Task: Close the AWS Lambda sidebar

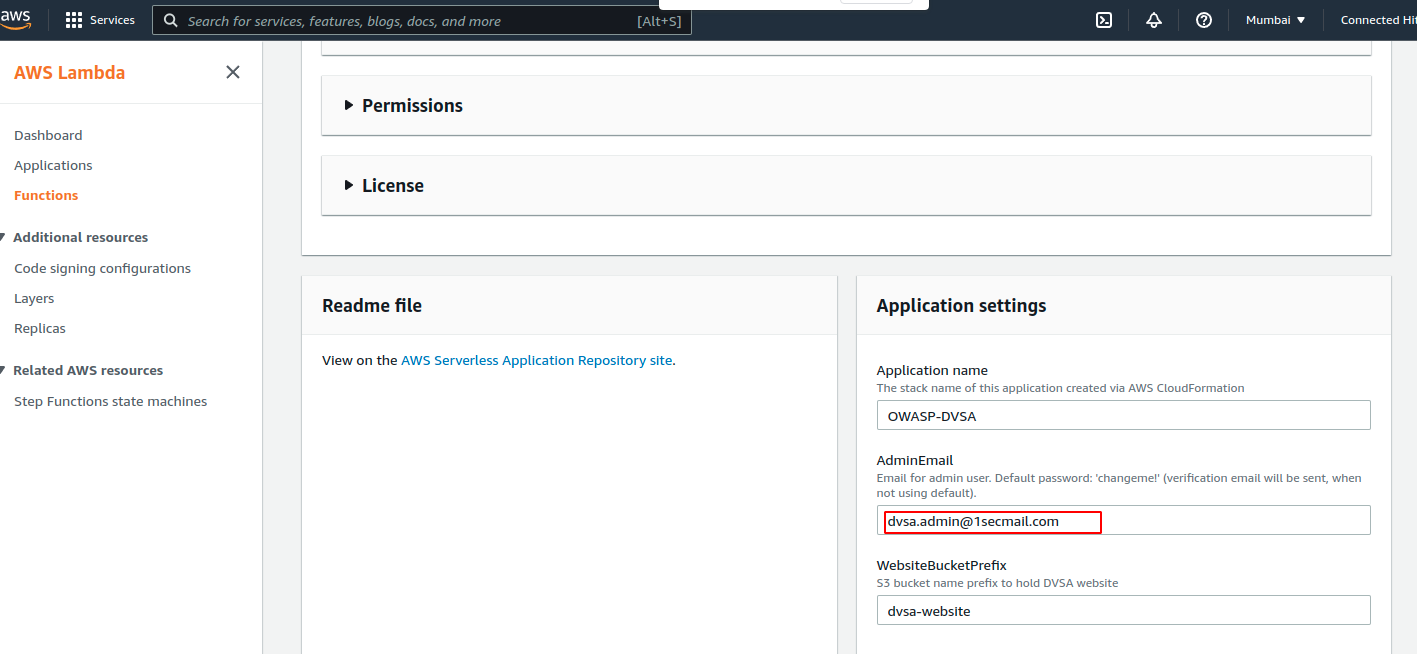Action: [233, 72]
